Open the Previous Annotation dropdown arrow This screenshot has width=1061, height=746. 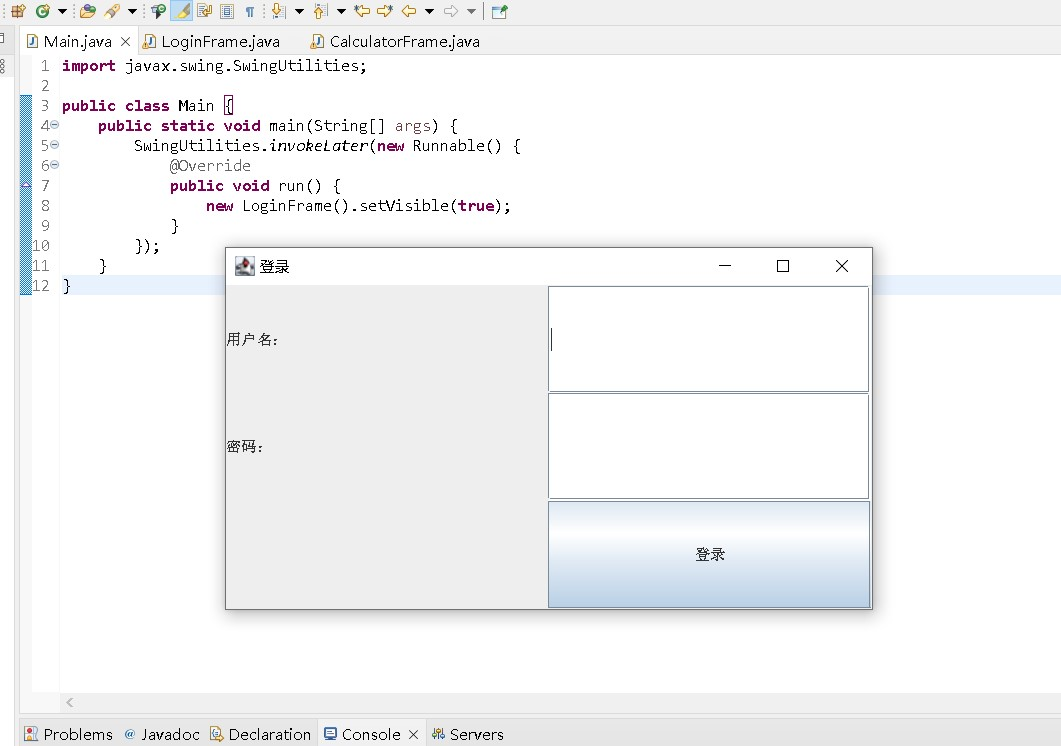tap(341, 11)
